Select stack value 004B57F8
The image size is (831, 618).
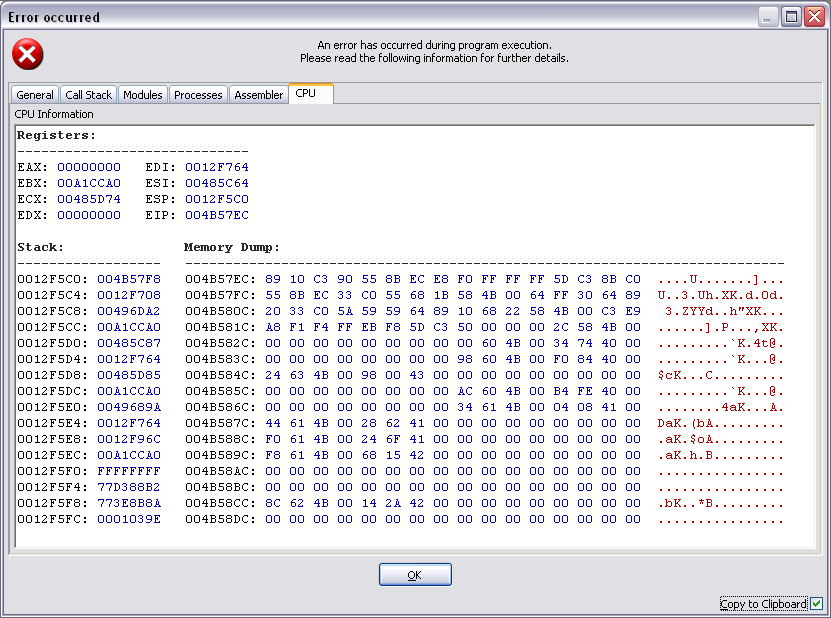129,279
